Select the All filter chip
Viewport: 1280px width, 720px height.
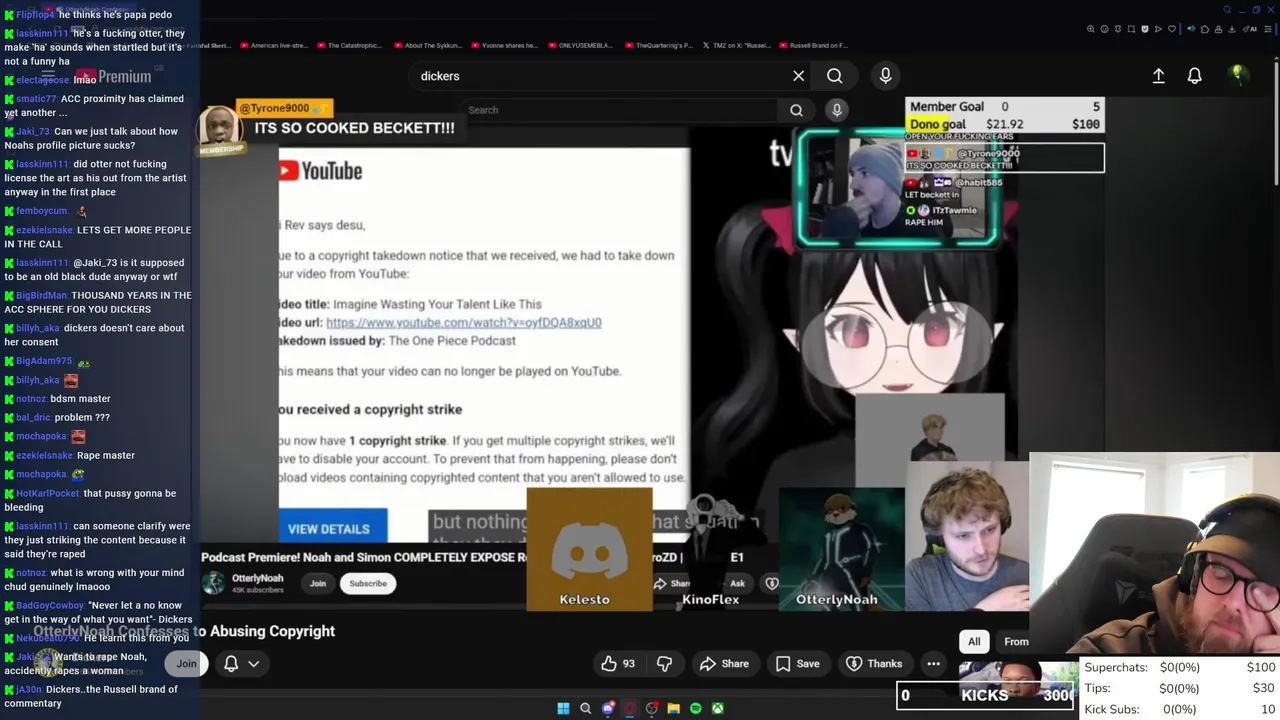(x=974, y=641)
